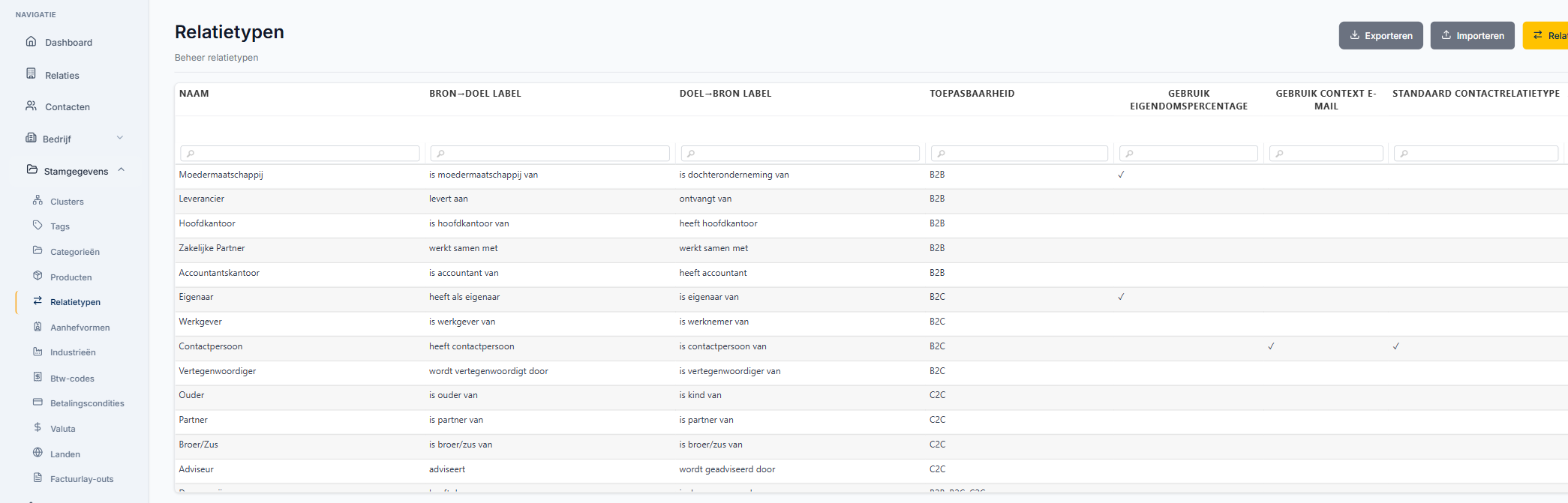
Task: Click the Clusters hierarchy icon
Action: pyautogui.click(x=37, y=201)
